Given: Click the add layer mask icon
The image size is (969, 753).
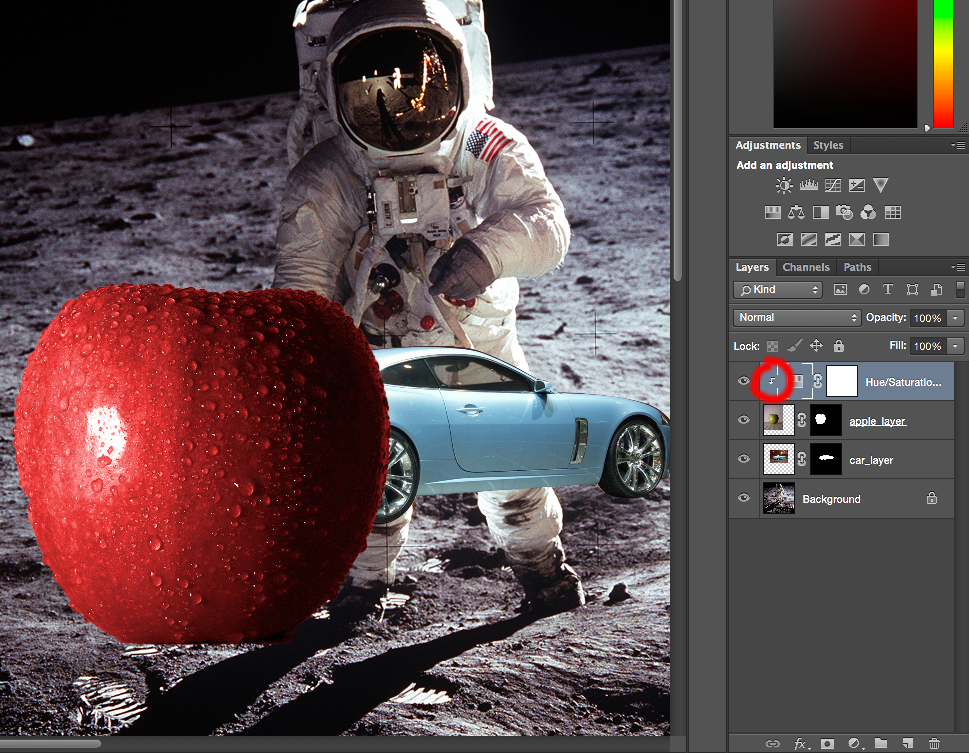Looking at the screenshot, I should (x=828, y=744).
